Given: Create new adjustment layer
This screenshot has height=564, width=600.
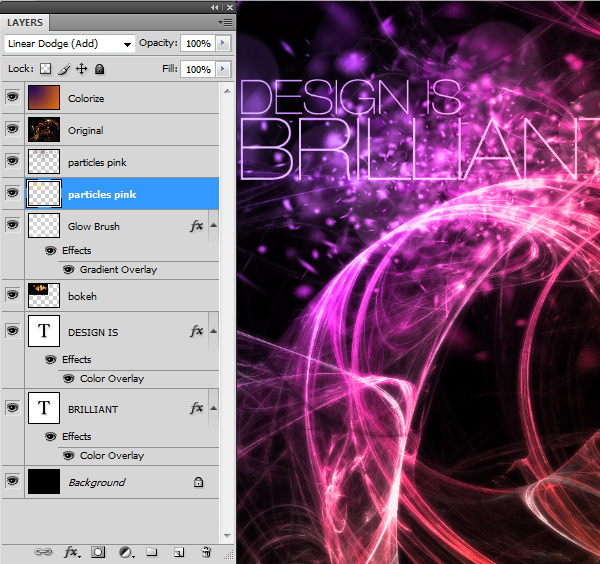Looking at the screenshot, I should coord(125,551).
